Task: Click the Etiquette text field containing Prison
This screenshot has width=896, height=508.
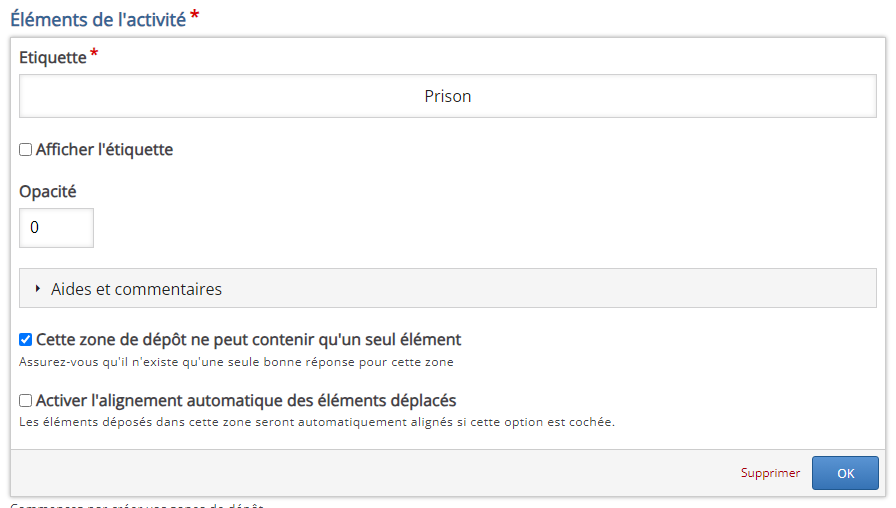Action: pyautogui.click(x=447, y=97)
